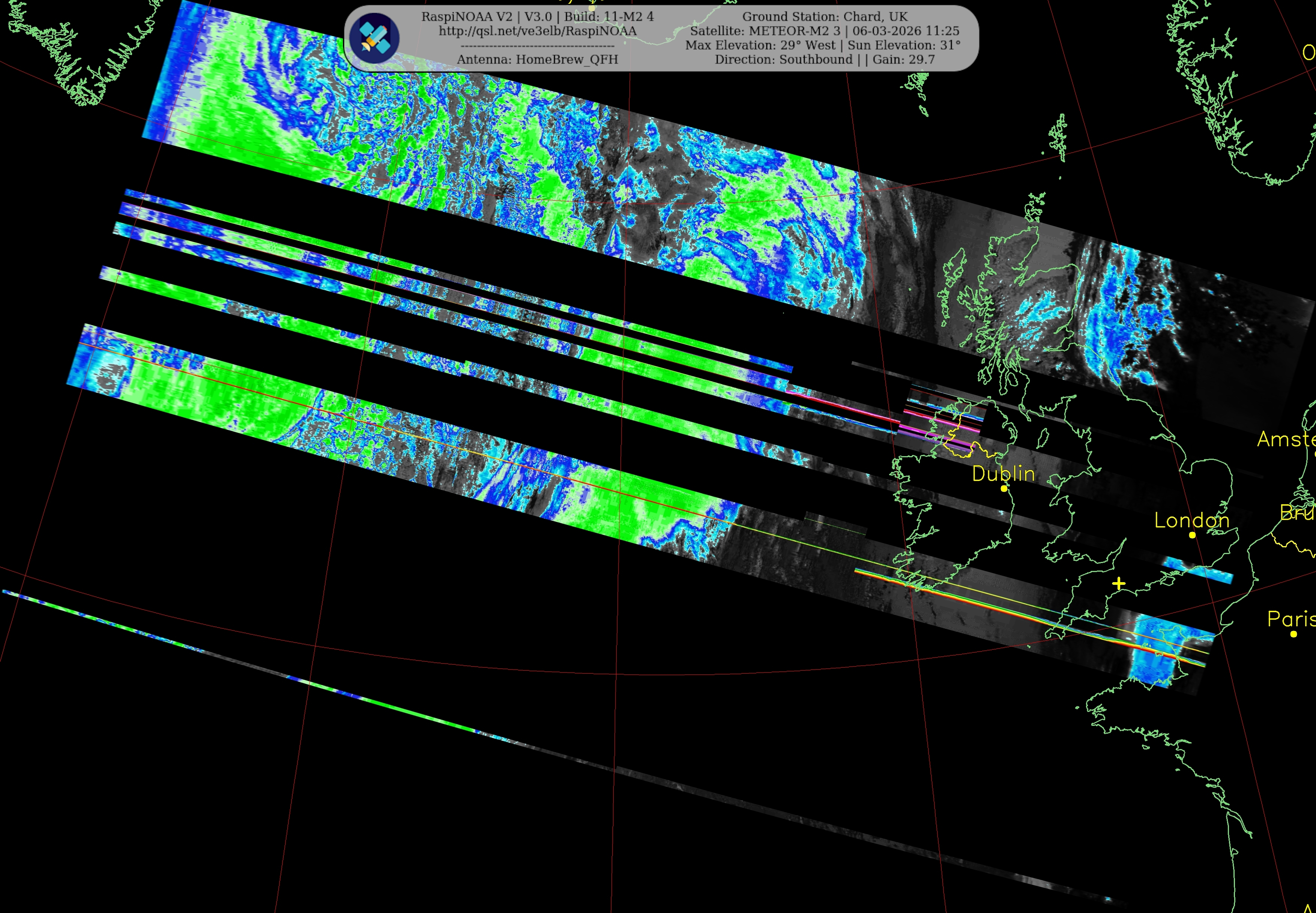Select the London city label
Screen dimensions: 1316x913
[1192, 520]
